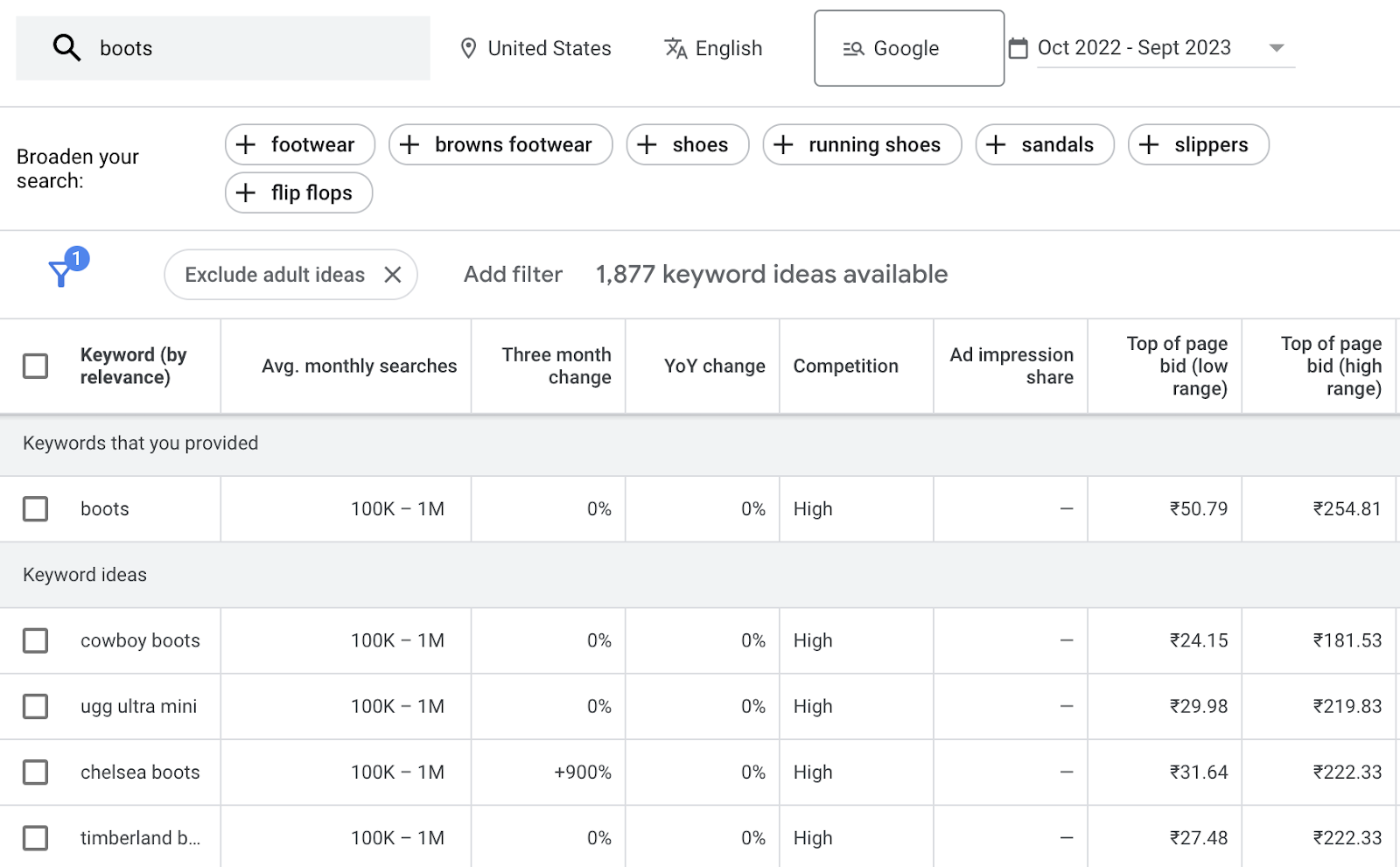Image resolution: width=1400 pixels, height=867 pixels.
Task: Check the timberland boots row
Action: (x=35, y=837)
